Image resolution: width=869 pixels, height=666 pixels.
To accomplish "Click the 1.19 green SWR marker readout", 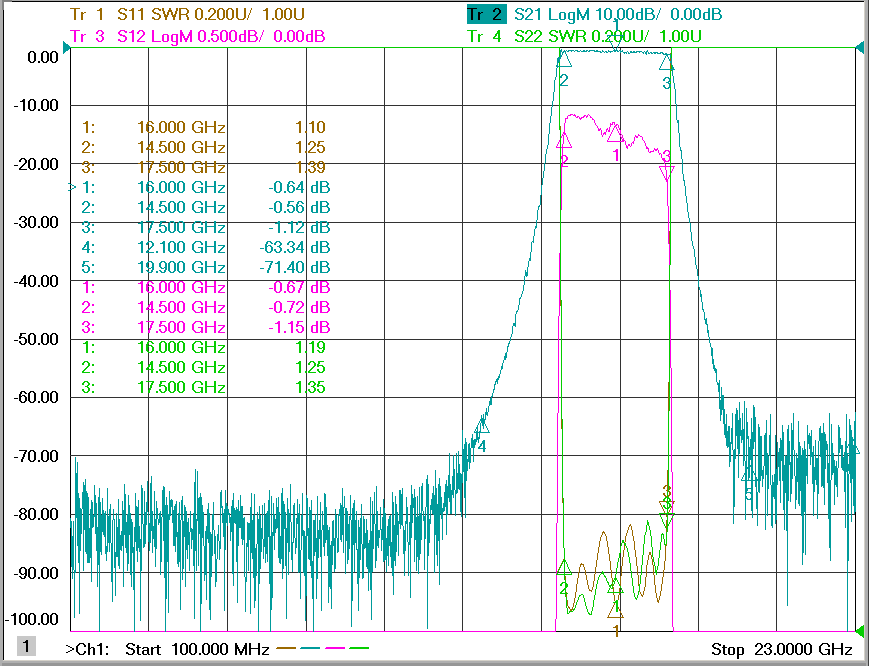I will (x=310, y=347).
